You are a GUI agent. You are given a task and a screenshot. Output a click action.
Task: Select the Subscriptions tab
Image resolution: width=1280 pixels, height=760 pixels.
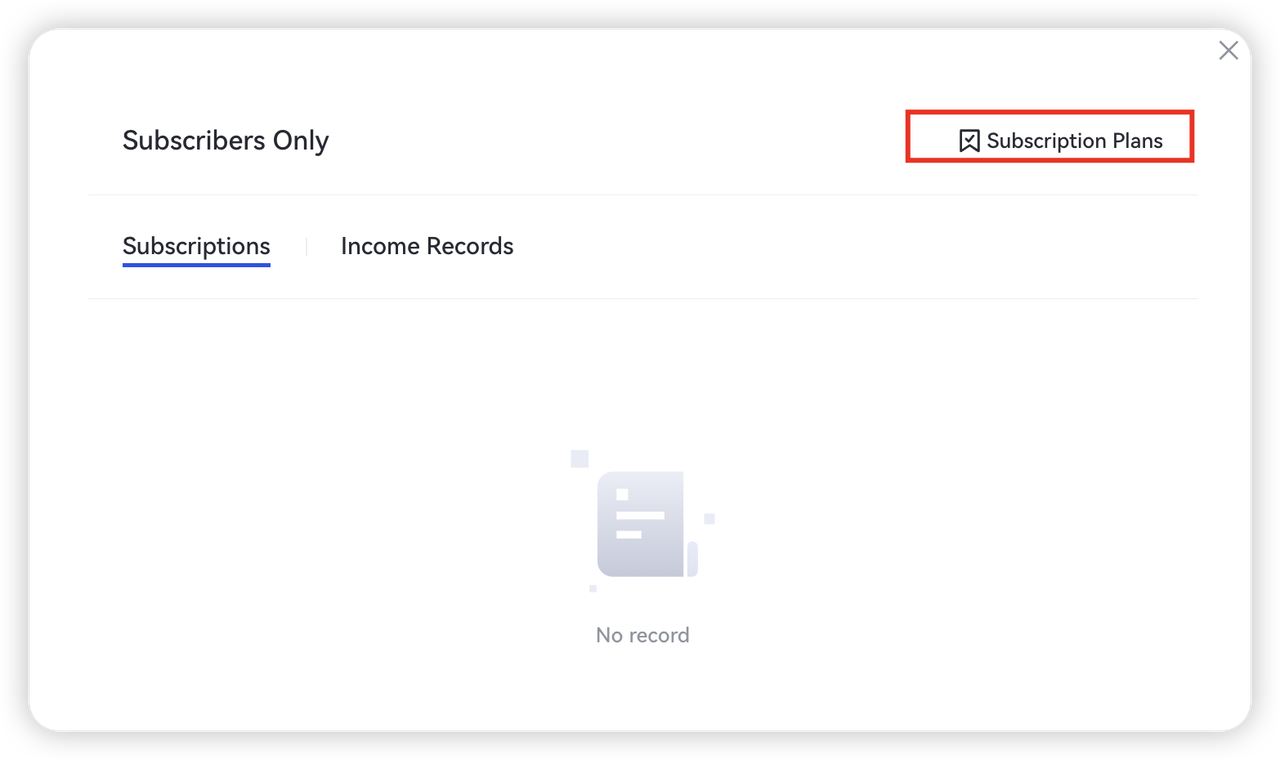tap(196, 246)
